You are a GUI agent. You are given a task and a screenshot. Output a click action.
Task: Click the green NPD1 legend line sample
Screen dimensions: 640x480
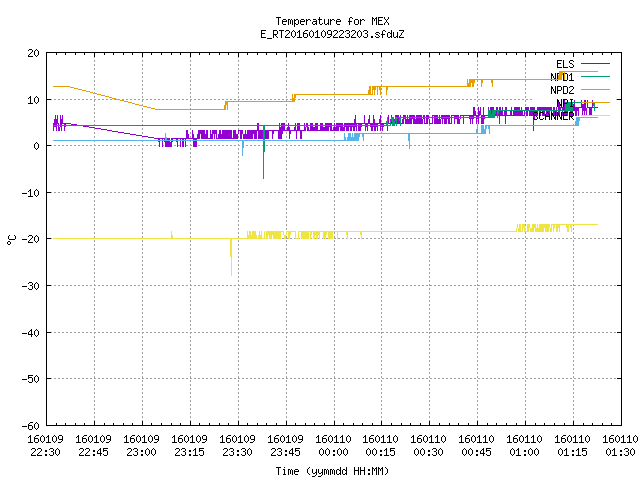click(x=596, y=77)
